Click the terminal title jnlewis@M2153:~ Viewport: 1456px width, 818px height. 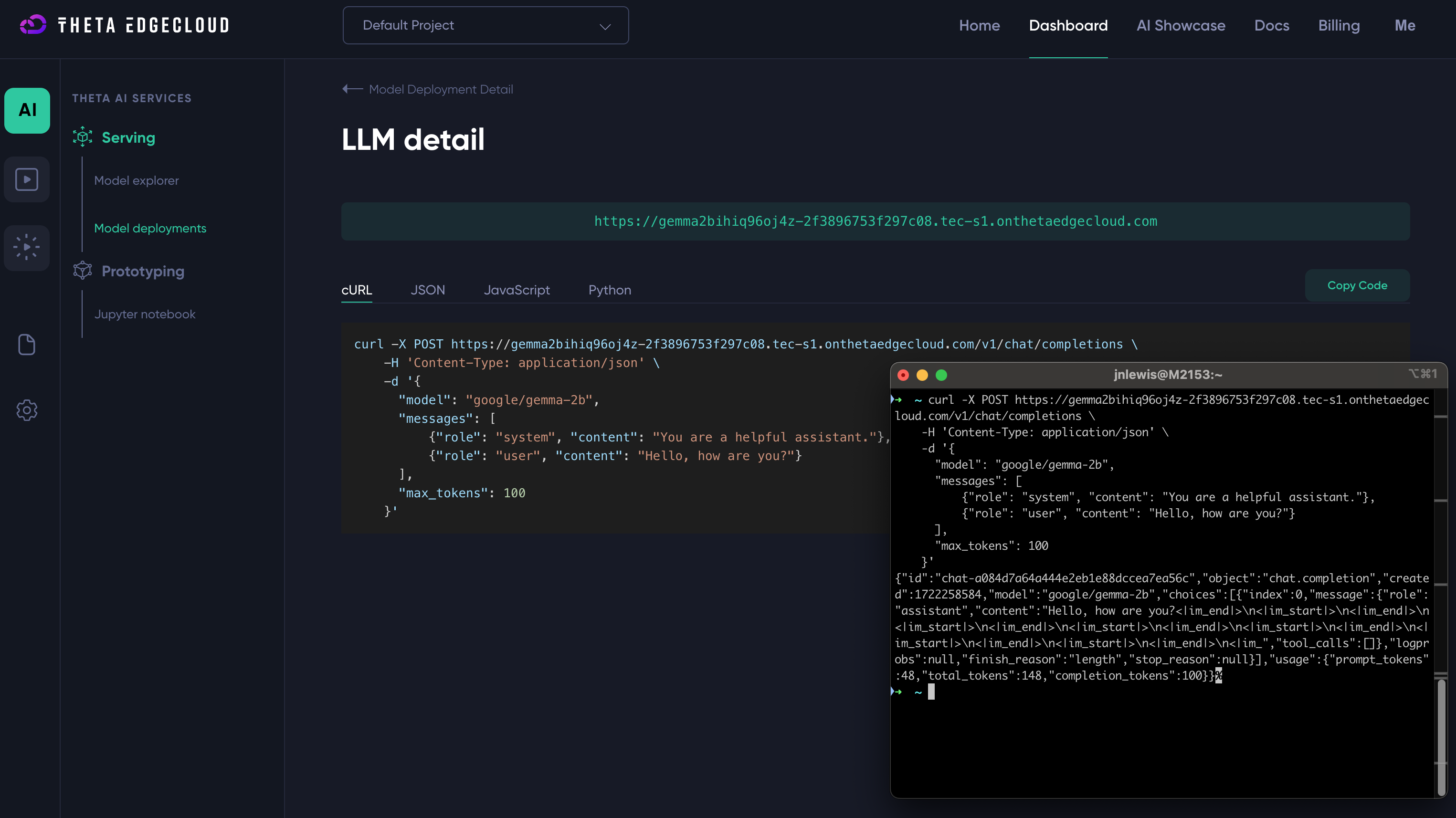[x=1168, y=375]
